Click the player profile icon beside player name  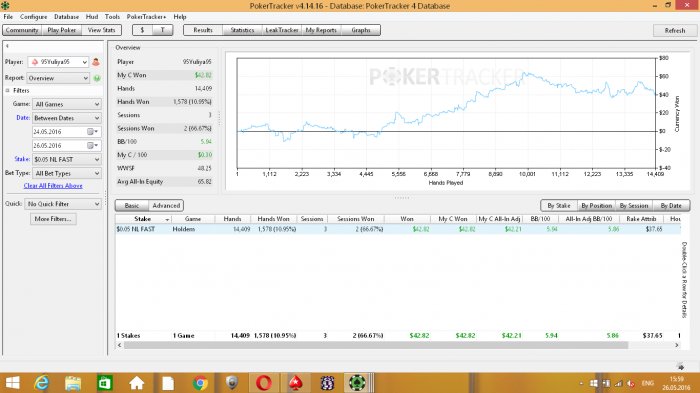coord(96,62)
